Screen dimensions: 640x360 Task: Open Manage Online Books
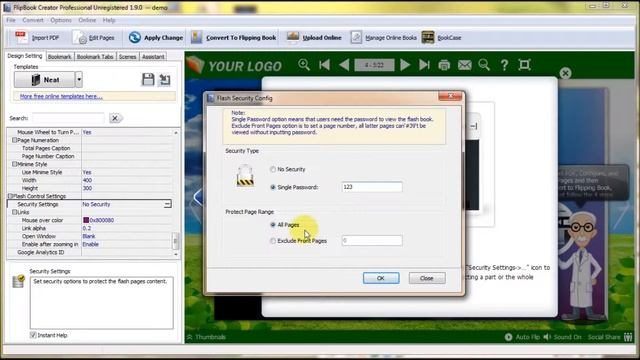pos(384,38)
